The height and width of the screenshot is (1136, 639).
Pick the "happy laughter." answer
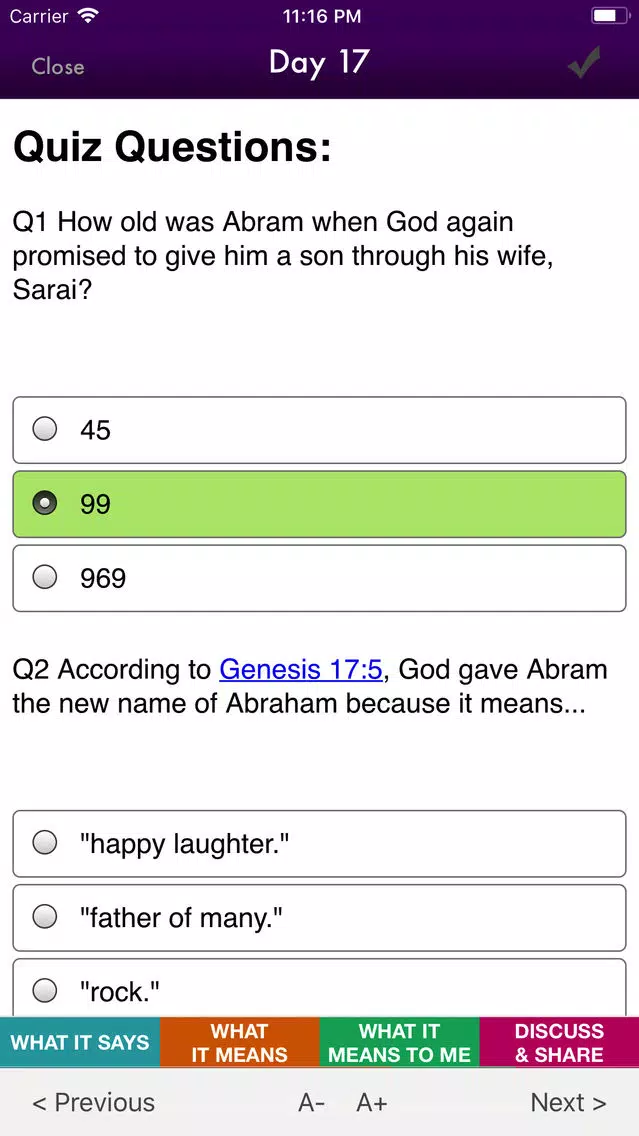point(320,843)
